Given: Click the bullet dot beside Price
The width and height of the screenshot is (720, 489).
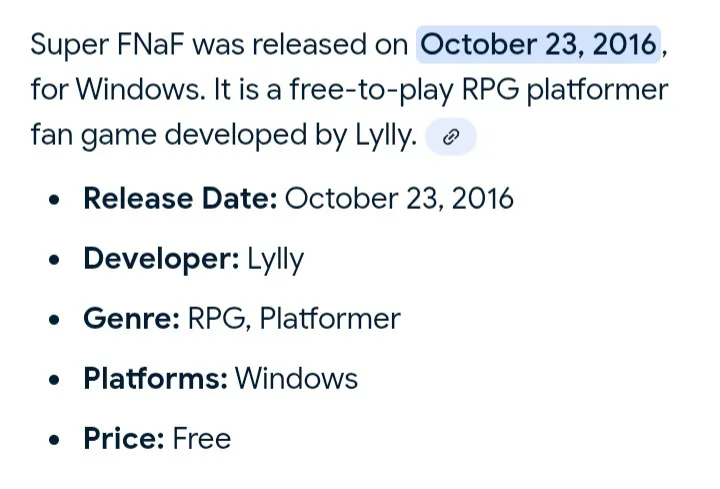Looking at the screenshot, I should coord(56,440).
